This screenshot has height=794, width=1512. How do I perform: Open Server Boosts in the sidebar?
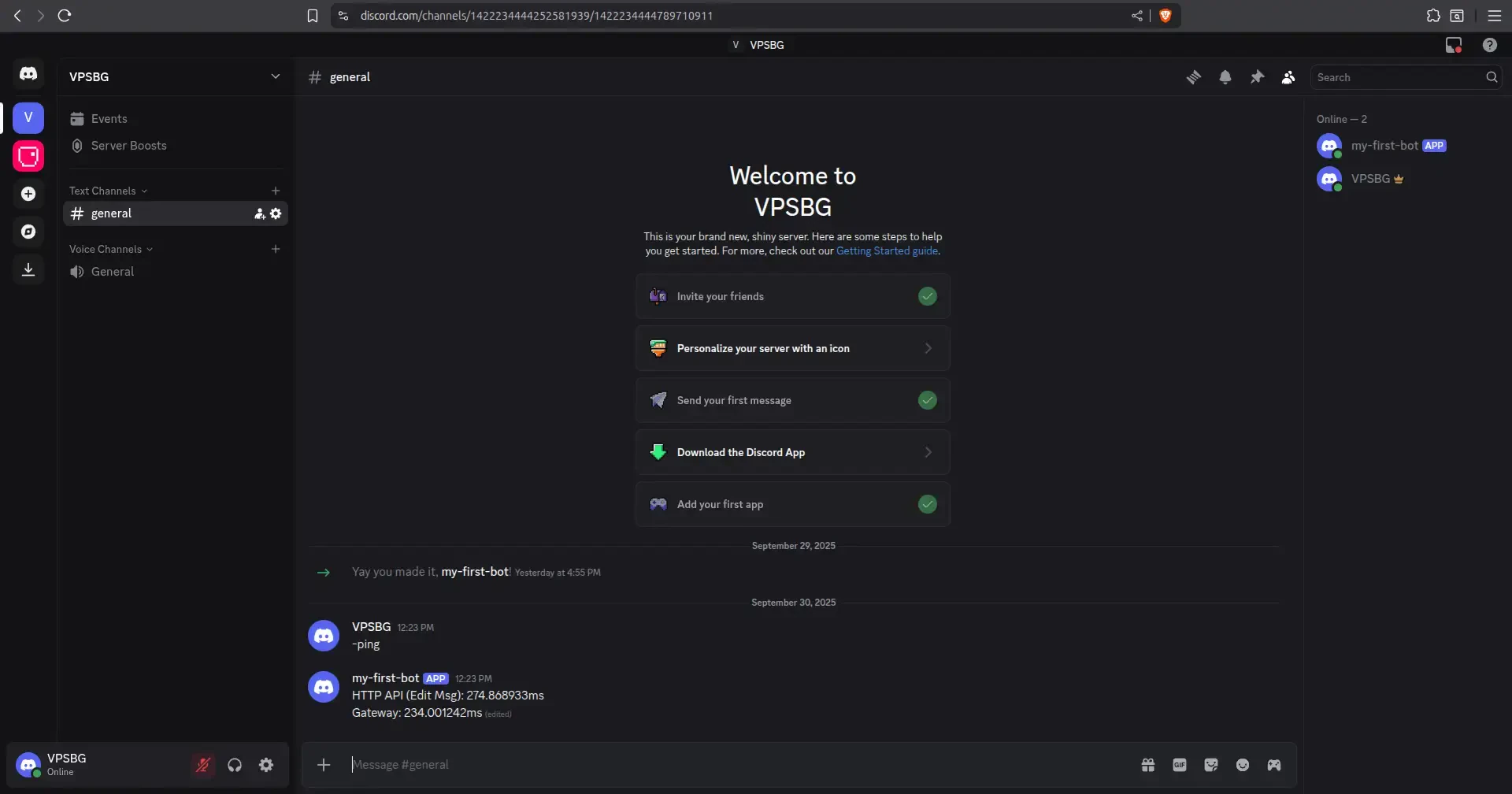[128, 146]
